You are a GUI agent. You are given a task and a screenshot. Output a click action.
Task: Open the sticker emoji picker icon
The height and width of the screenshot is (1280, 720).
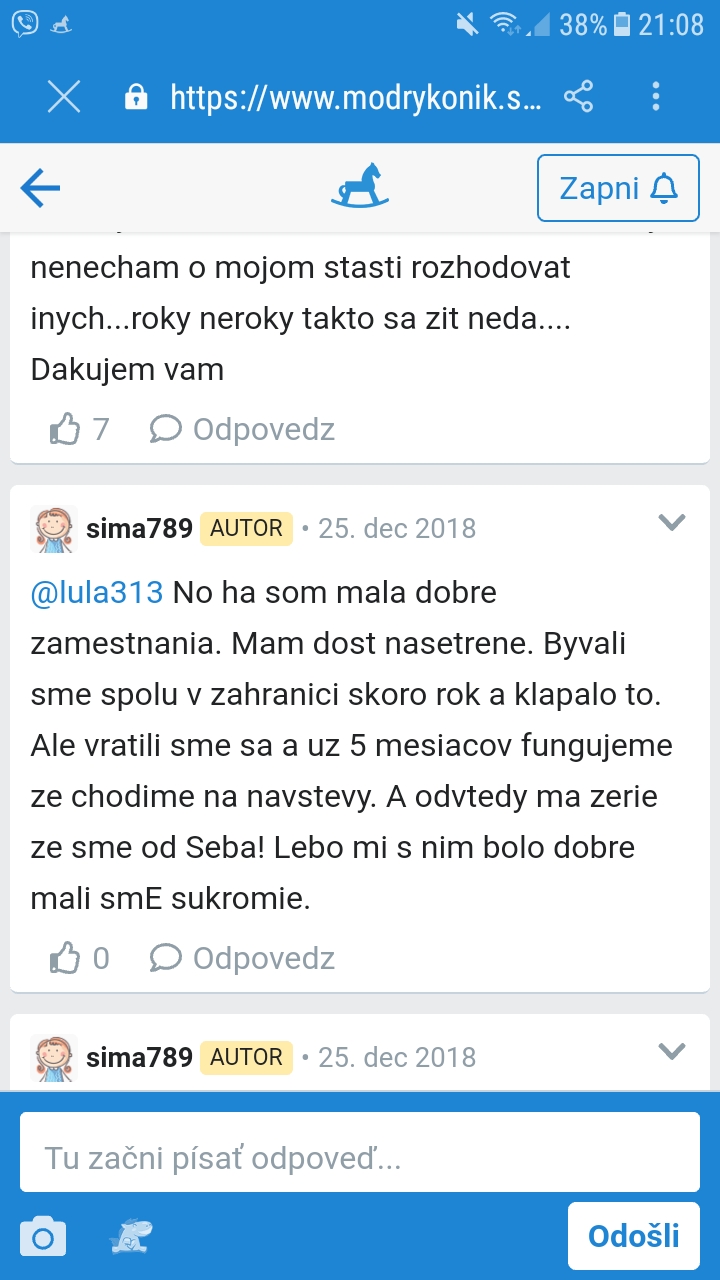[131, 1238]
